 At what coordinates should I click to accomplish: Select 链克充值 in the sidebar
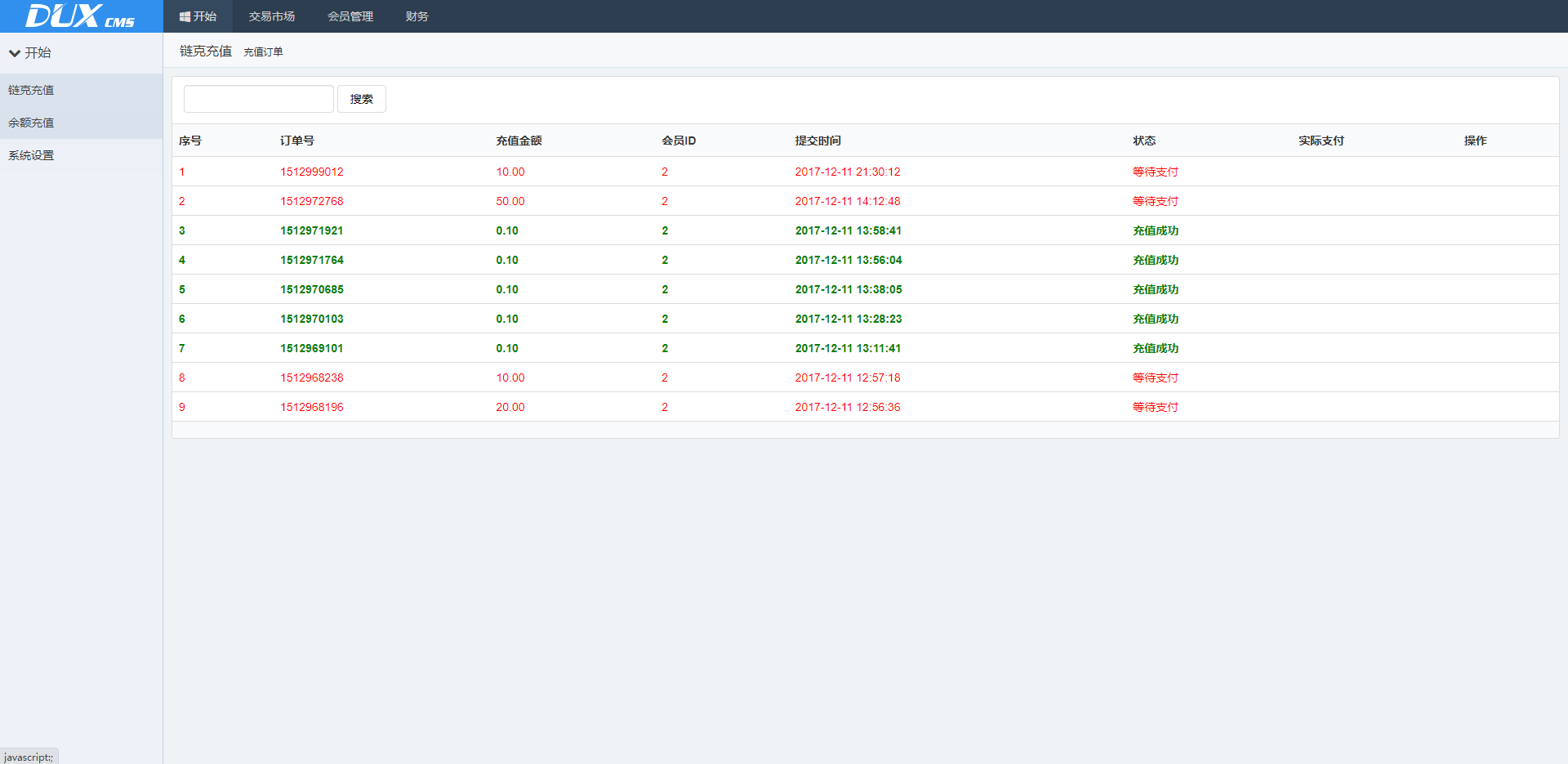(x=31, y=90)
